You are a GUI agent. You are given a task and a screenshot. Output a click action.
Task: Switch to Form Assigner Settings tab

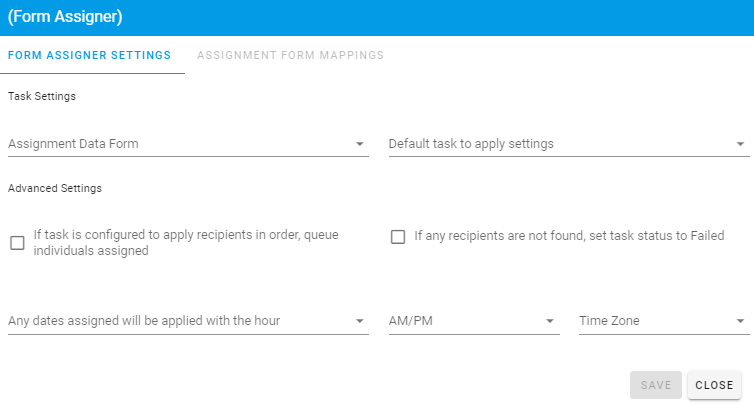click(89, 55)
